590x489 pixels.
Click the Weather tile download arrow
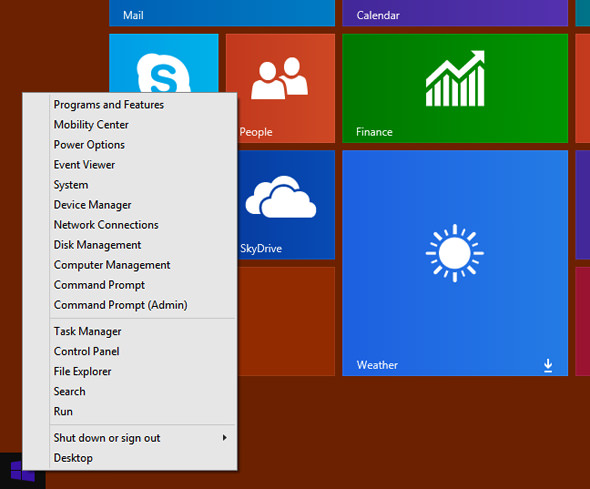548,365
